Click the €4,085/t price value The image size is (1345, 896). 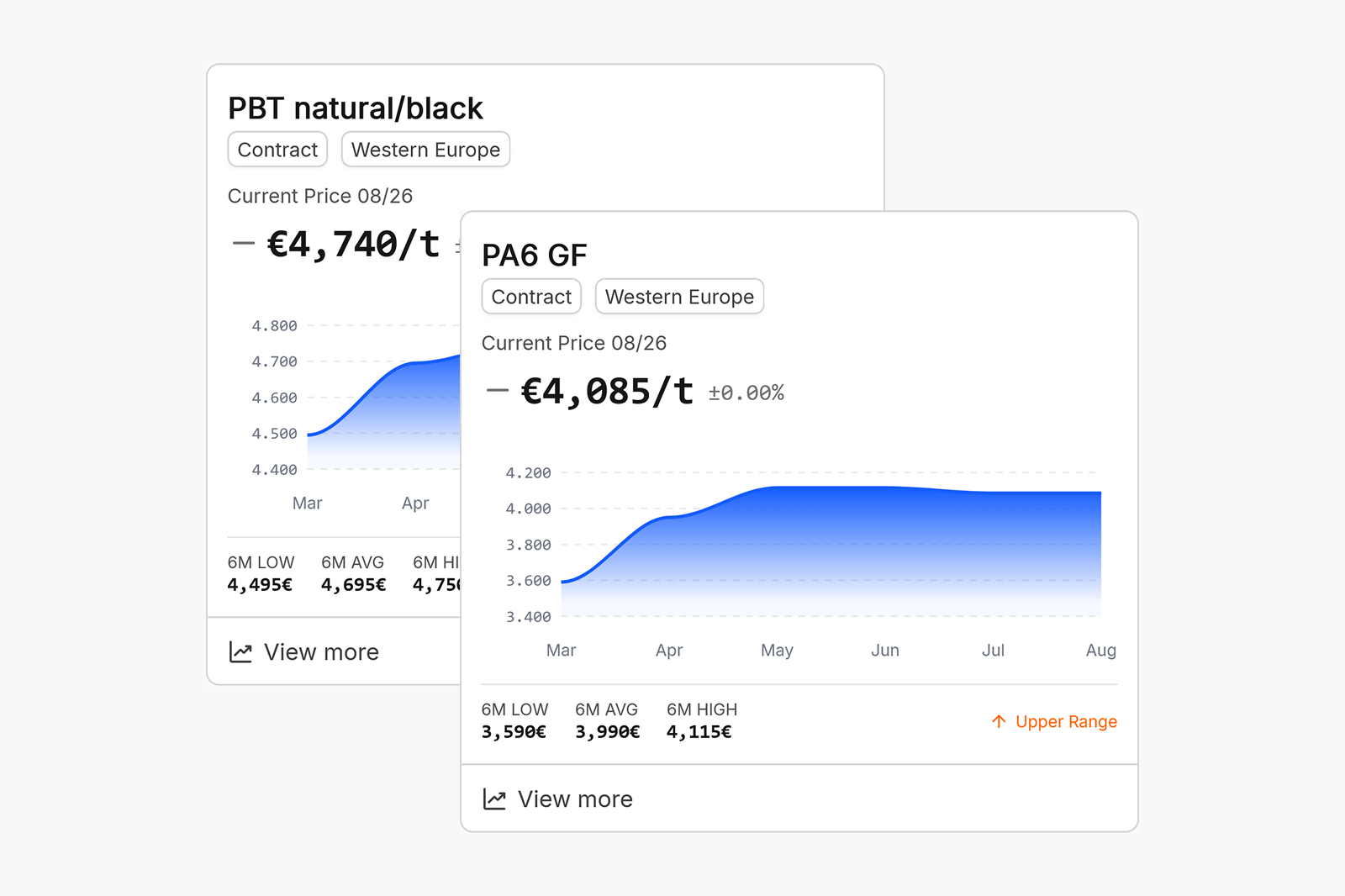(x=607, y=392)
